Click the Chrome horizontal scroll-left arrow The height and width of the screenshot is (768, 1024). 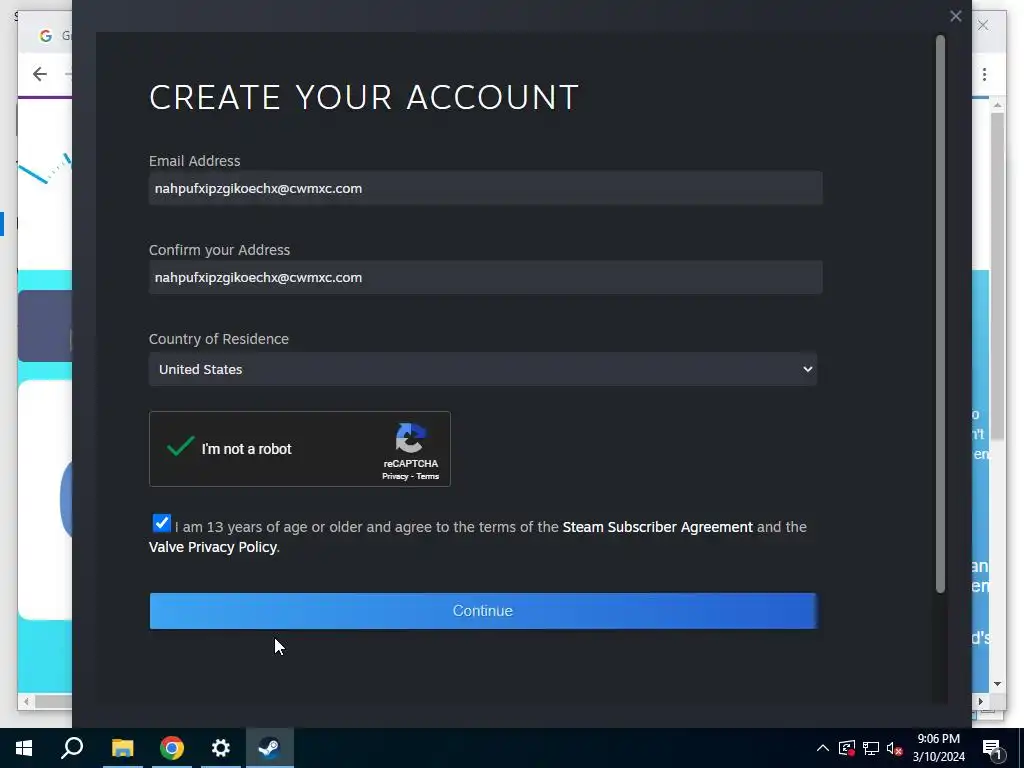click(x=26, y=701)
